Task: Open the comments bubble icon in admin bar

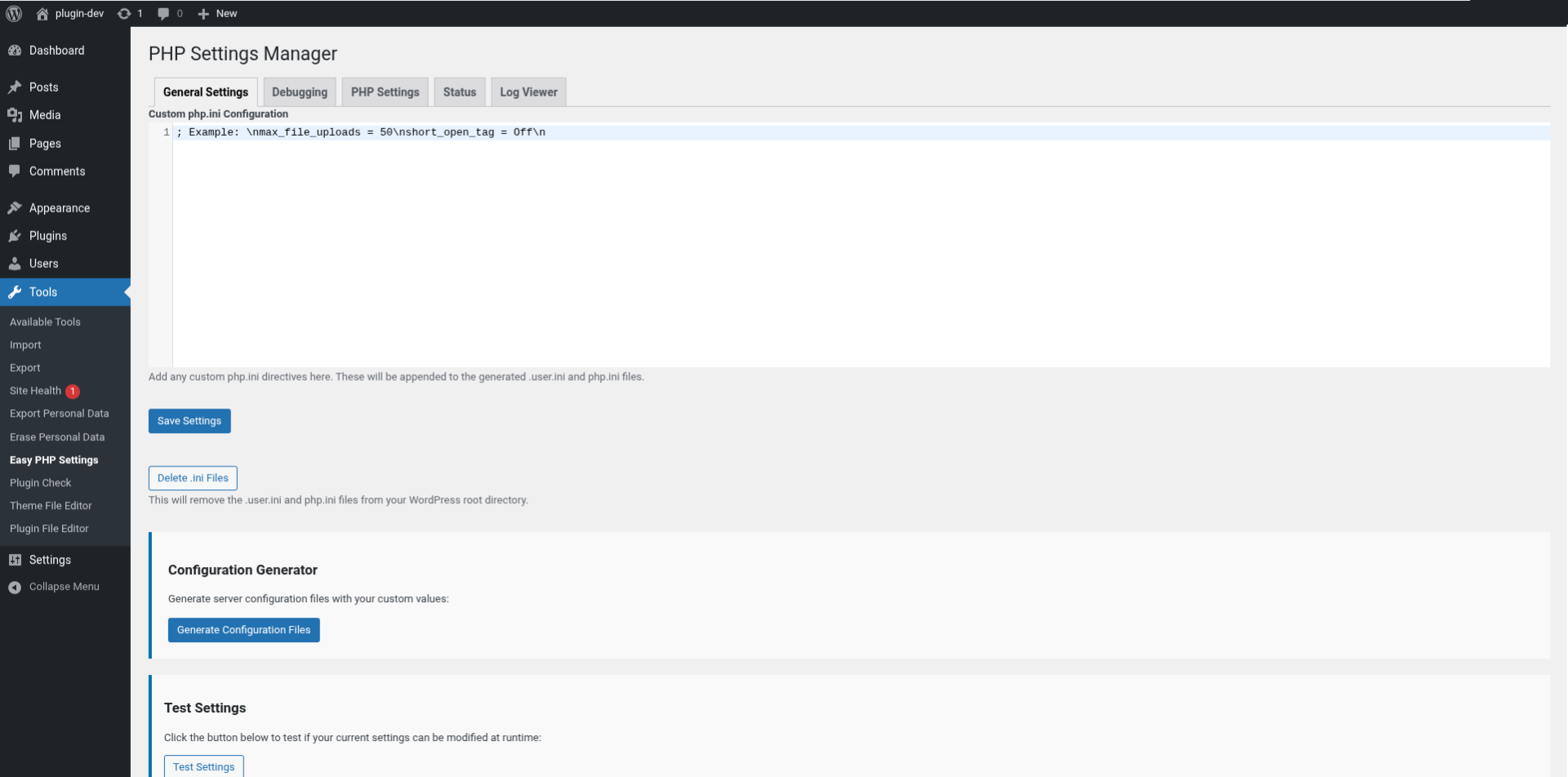Action: click(163, 13)
